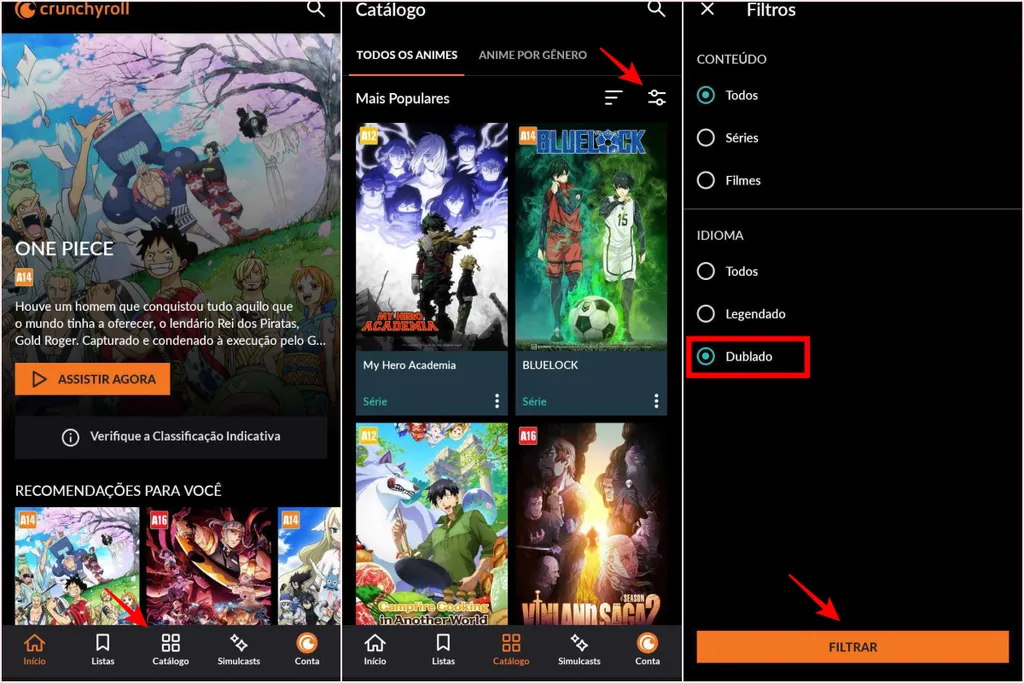This screenshot has width=1024, height=683.
Task: Select Todos under IDIOMA
Action: click(728, 271)
